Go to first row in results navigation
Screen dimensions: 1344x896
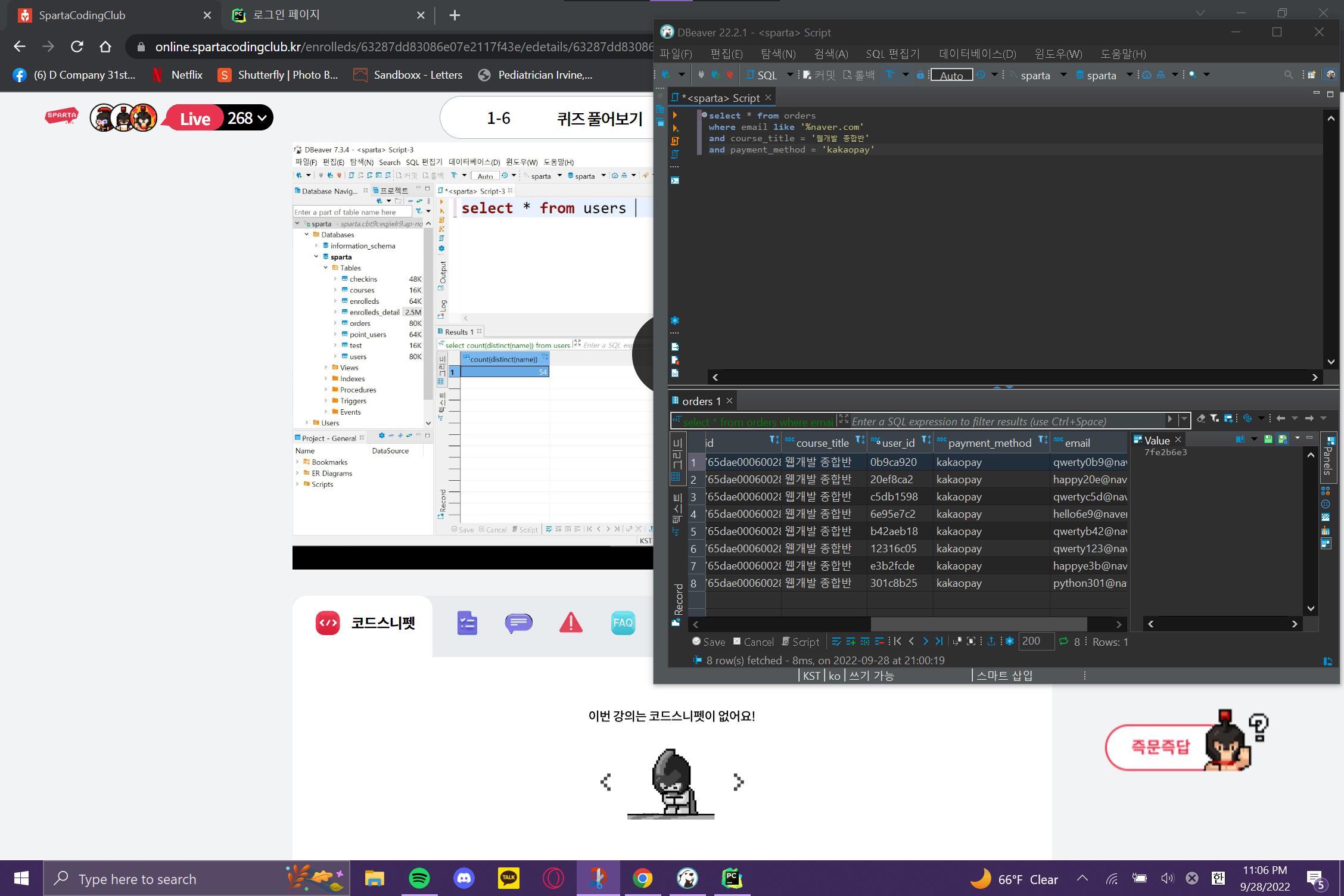pos(898,642)
